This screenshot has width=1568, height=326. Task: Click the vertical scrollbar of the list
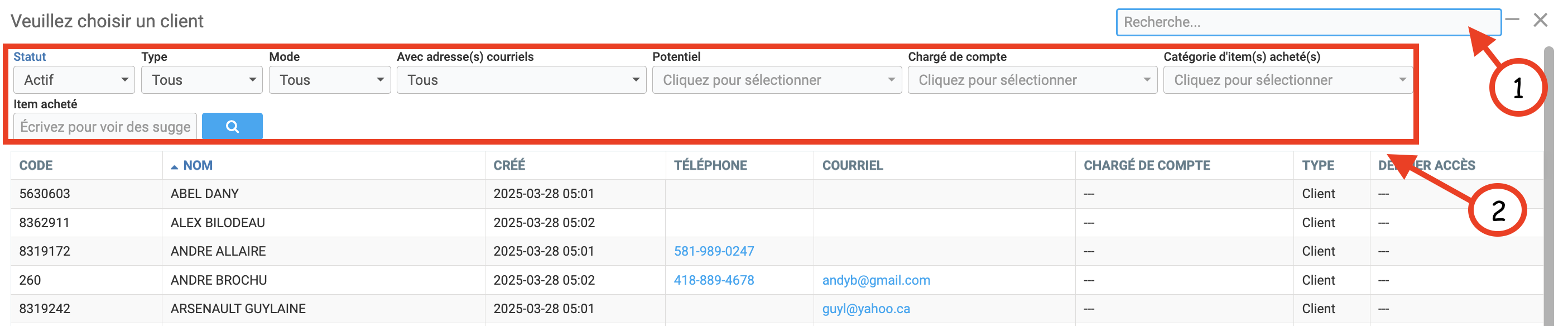click(x=1548, y=183)
